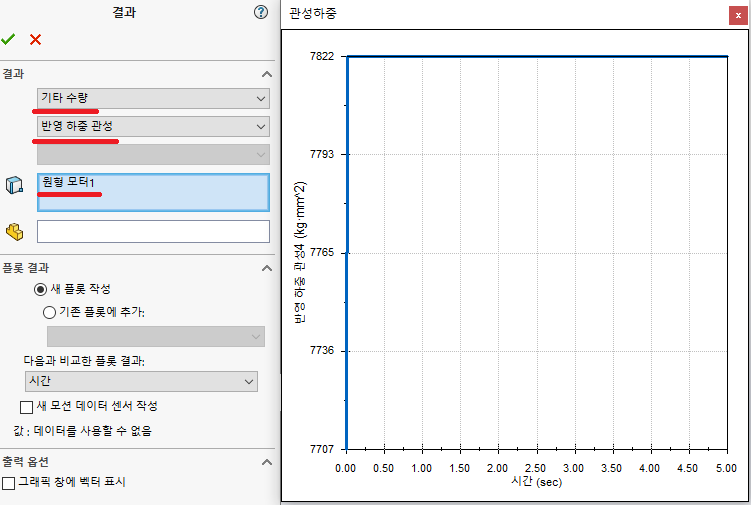Click the y-axis value 7793
The image size is (751, 505).
click(x=322, y=154)
